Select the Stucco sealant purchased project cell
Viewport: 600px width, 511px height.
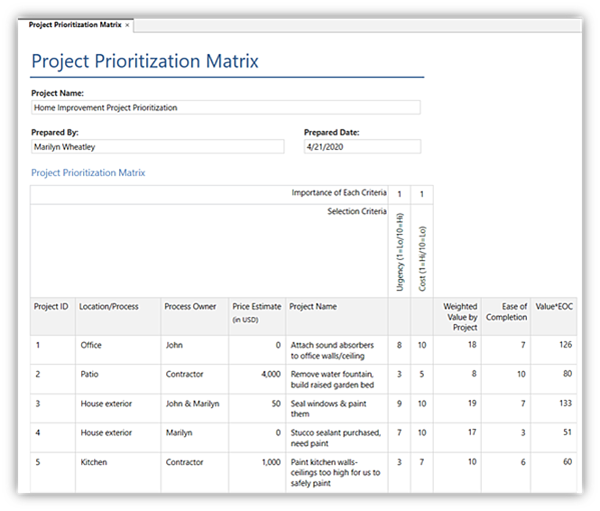(337, 438)
